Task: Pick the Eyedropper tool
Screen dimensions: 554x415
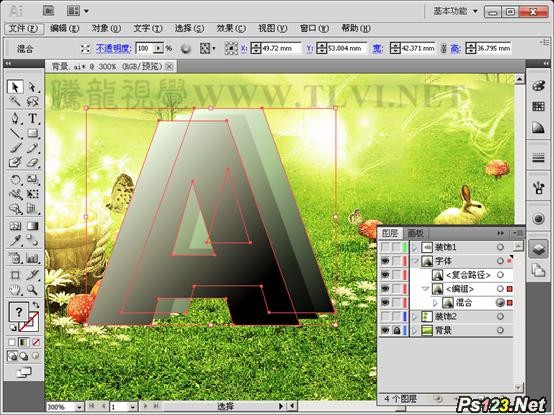Action: [15, 241]
